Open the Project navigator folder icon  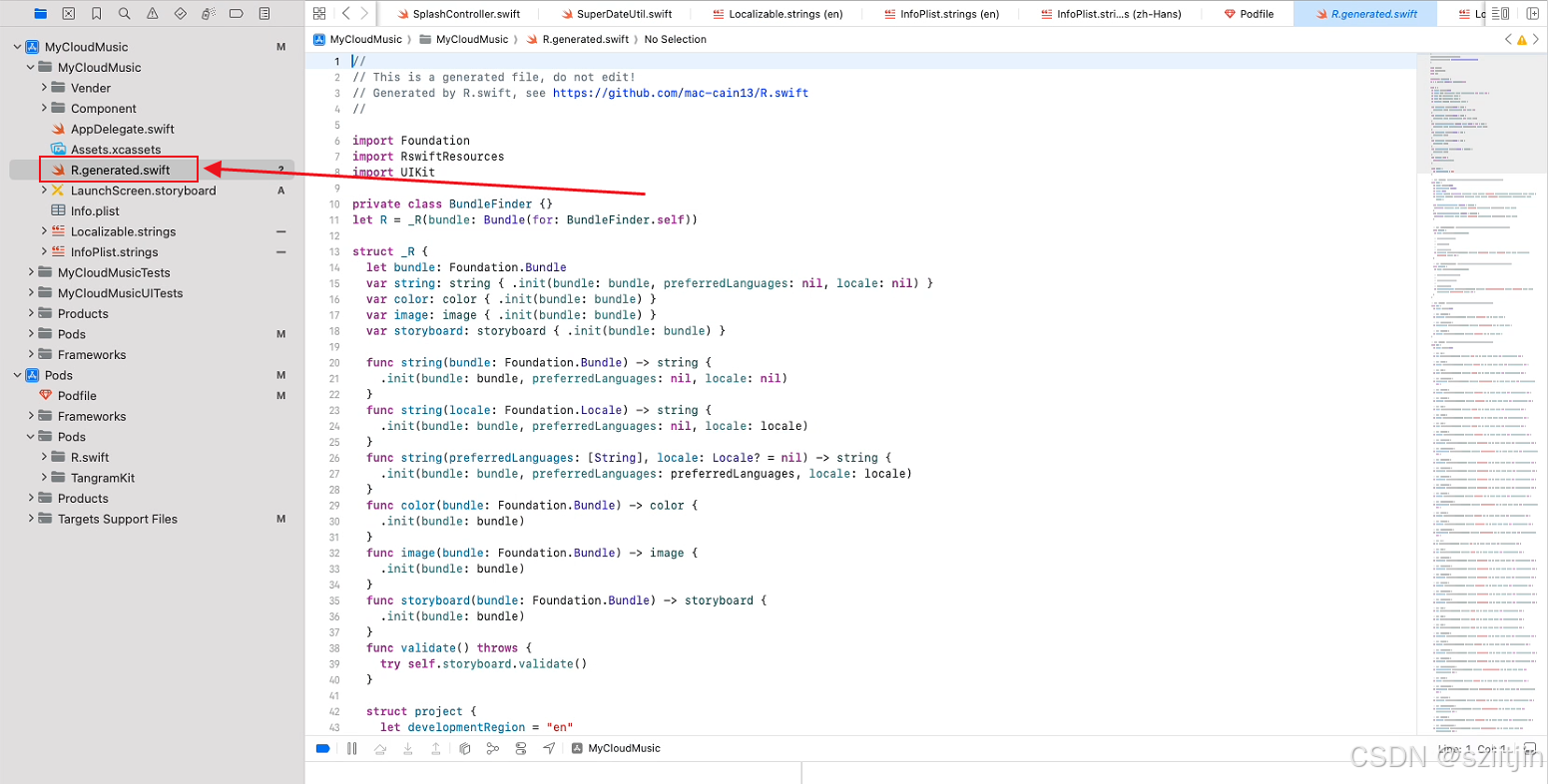pyautogui.click(x=40, y=14)
